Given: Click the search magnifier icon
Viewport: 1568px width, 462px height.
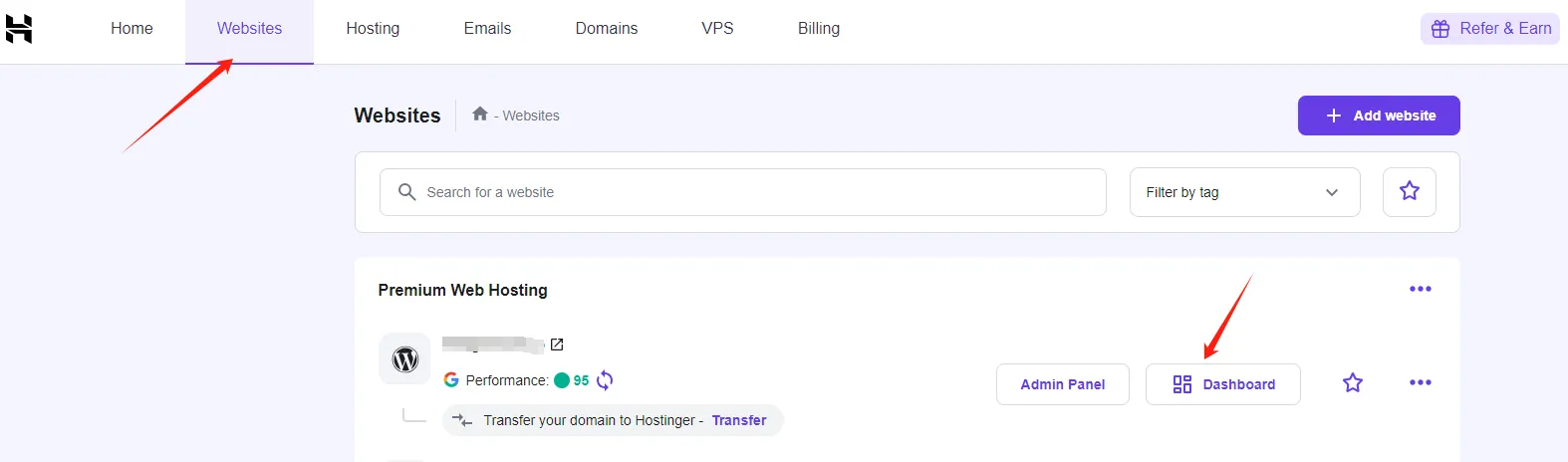Looking at the screenshot, I should point(406,192).
